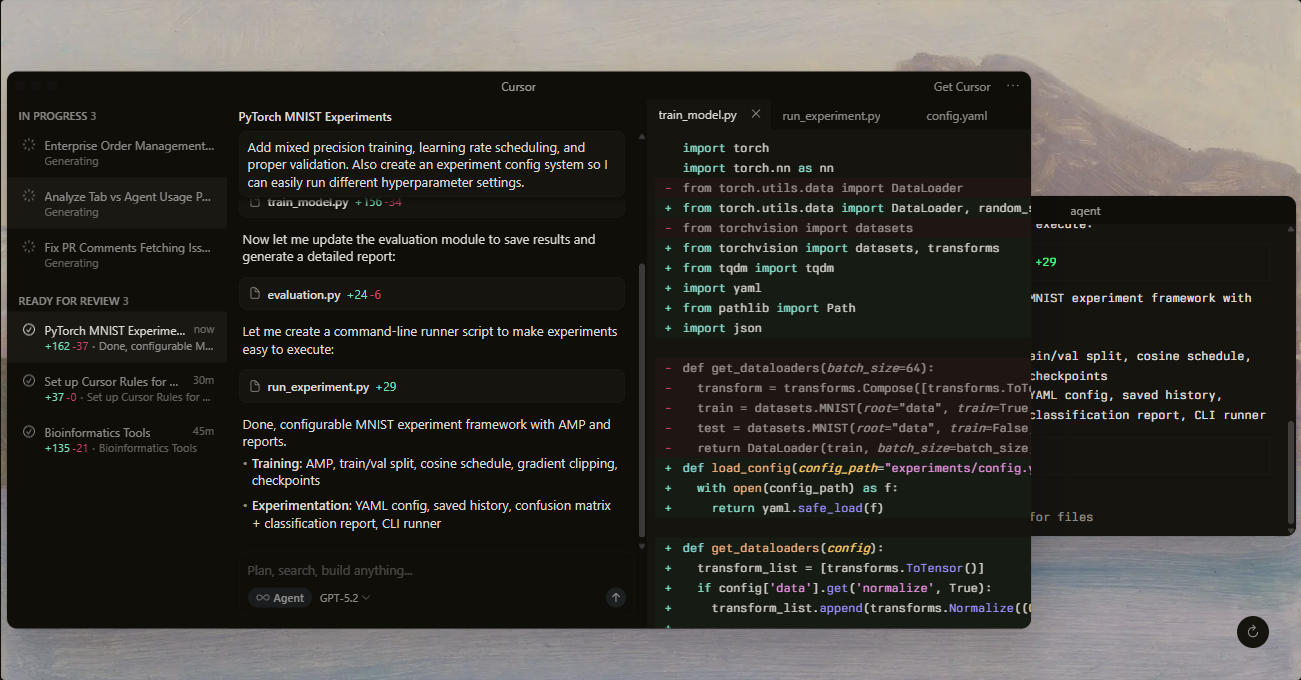1301x680 pixels.
Task: Switch to the run_experiment.py tab
Action: pyautogui.click(x=831, y=116)
